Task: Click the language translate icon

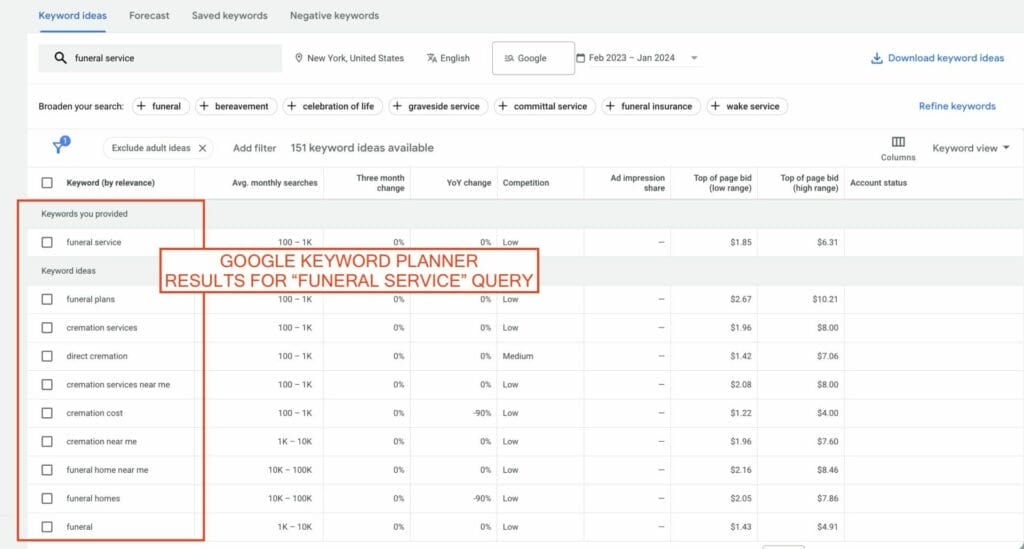Action: [432, 58]
